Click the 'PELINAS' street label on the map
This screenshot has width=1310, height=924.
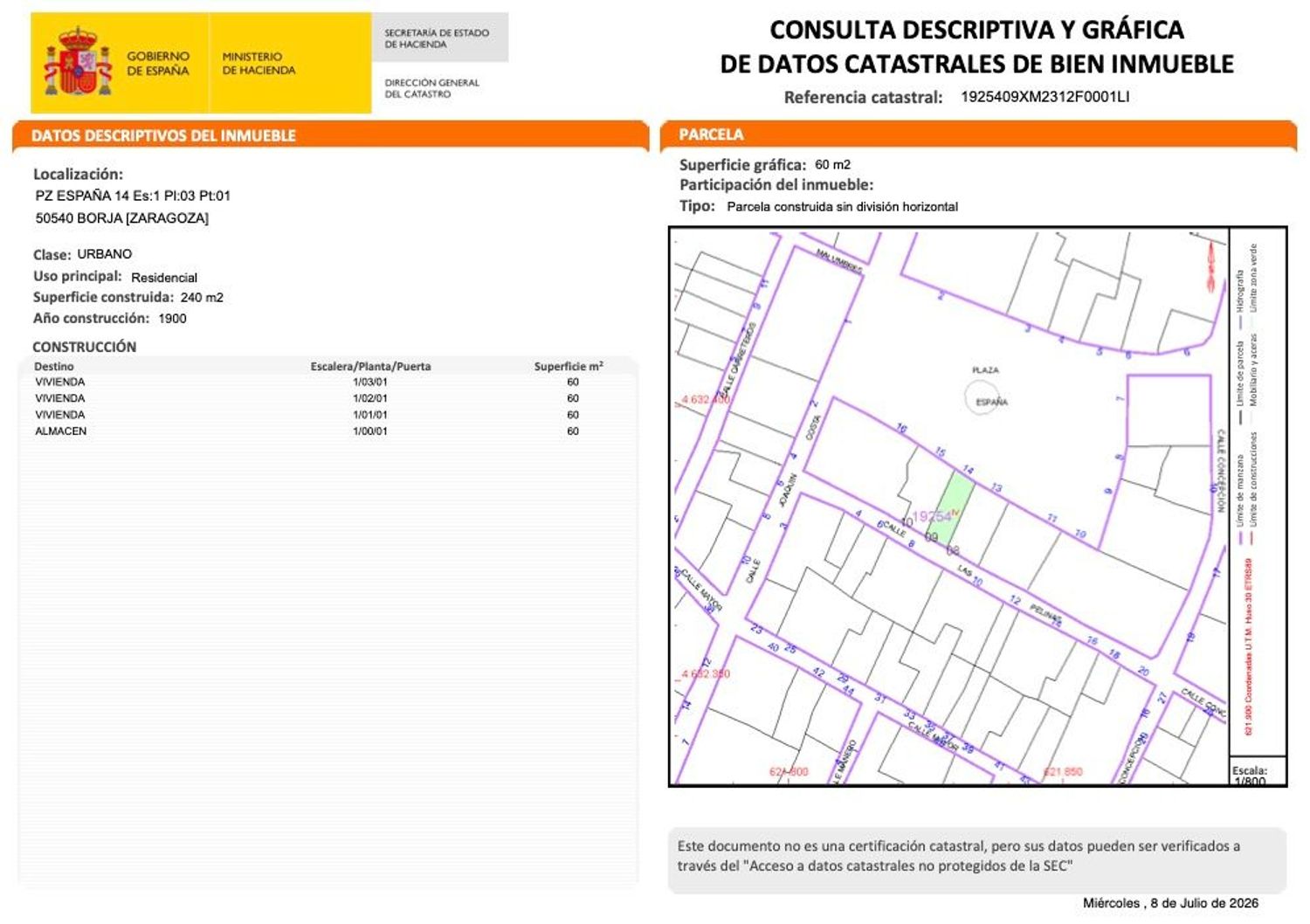1045,614
